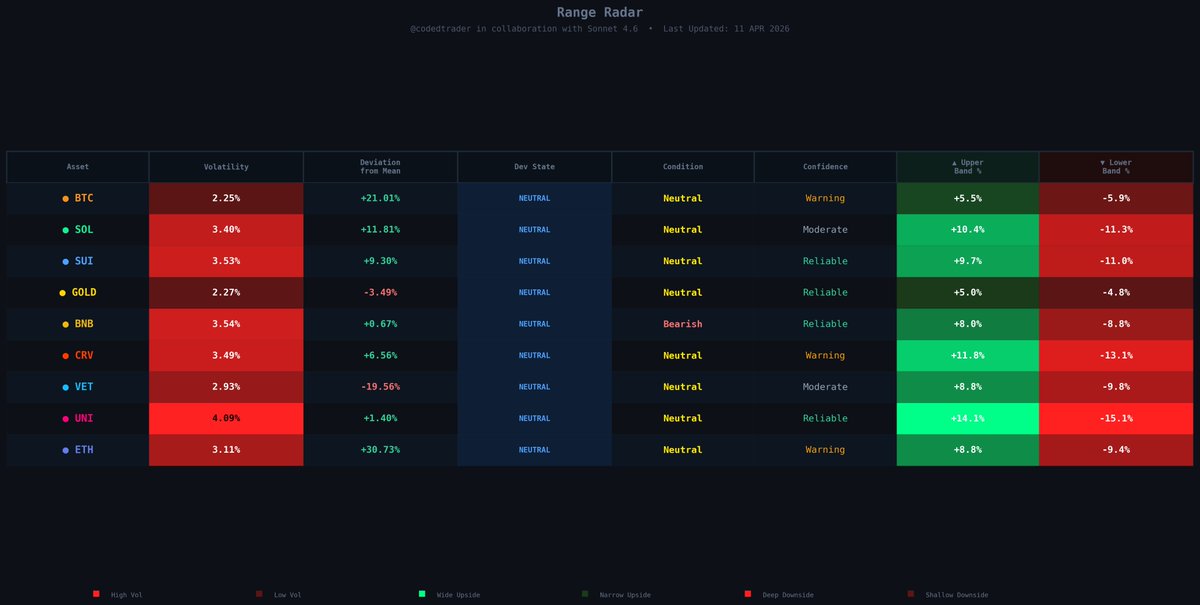Screen dimensions: 1200x605
Task: Click SUI lower band value -11.0%
Action: [1116, 262]
